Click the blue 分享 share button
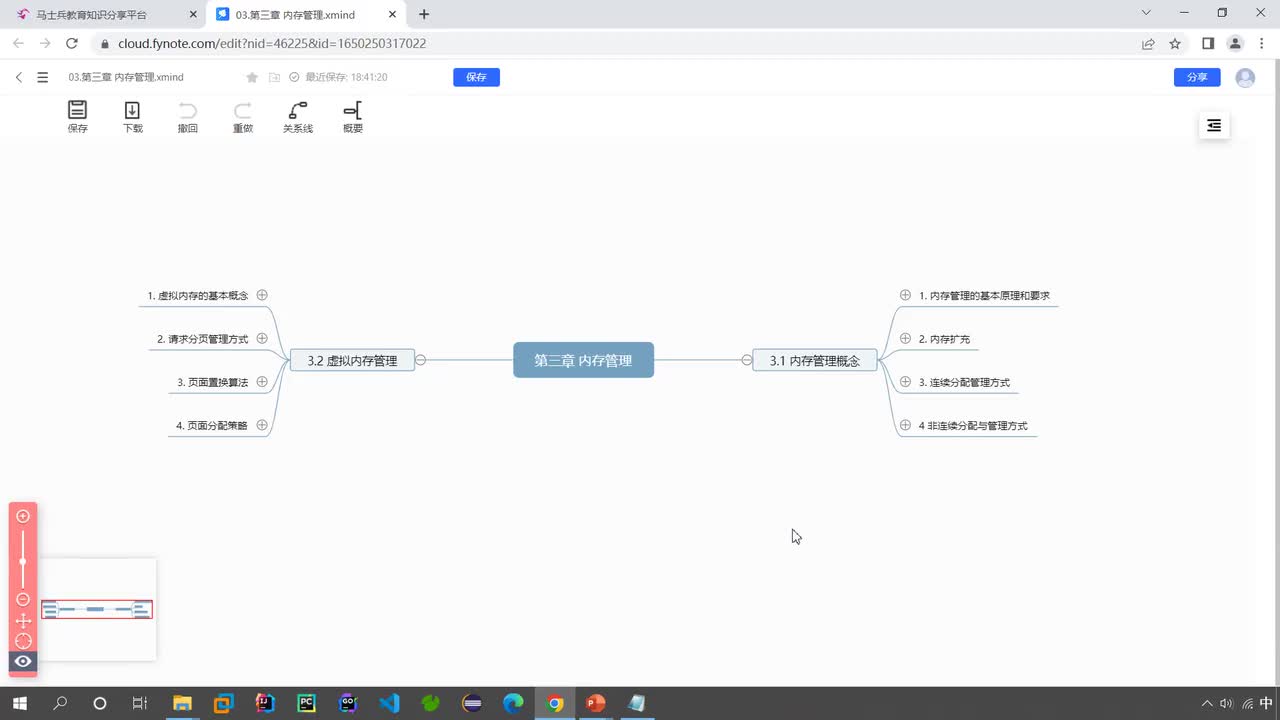This screenshot has width=1280, height=720. click(1197, 77)
